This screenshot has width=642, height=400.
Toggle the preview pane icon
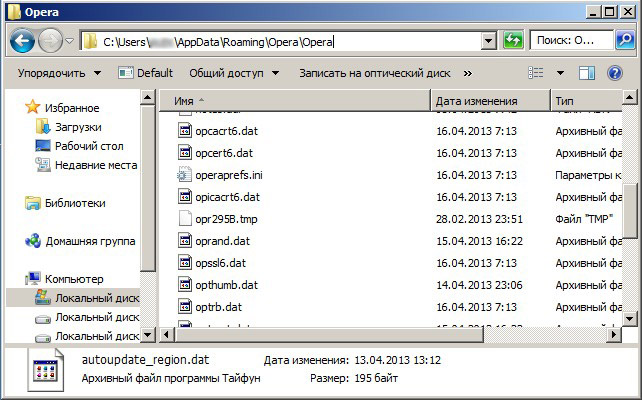(x=586, y=73)
